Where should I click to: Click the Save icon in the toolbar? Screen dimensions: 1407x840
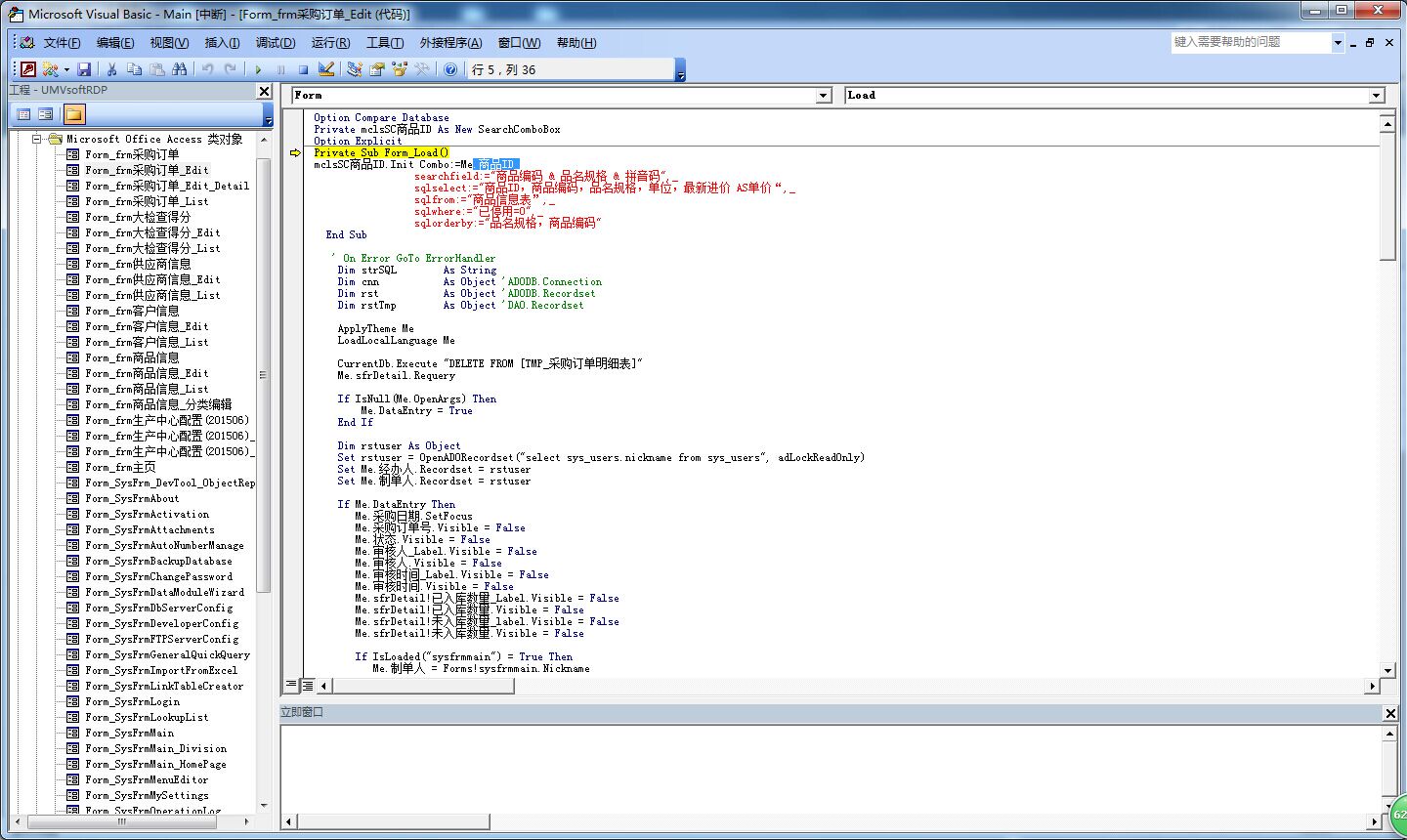(84, 69)
